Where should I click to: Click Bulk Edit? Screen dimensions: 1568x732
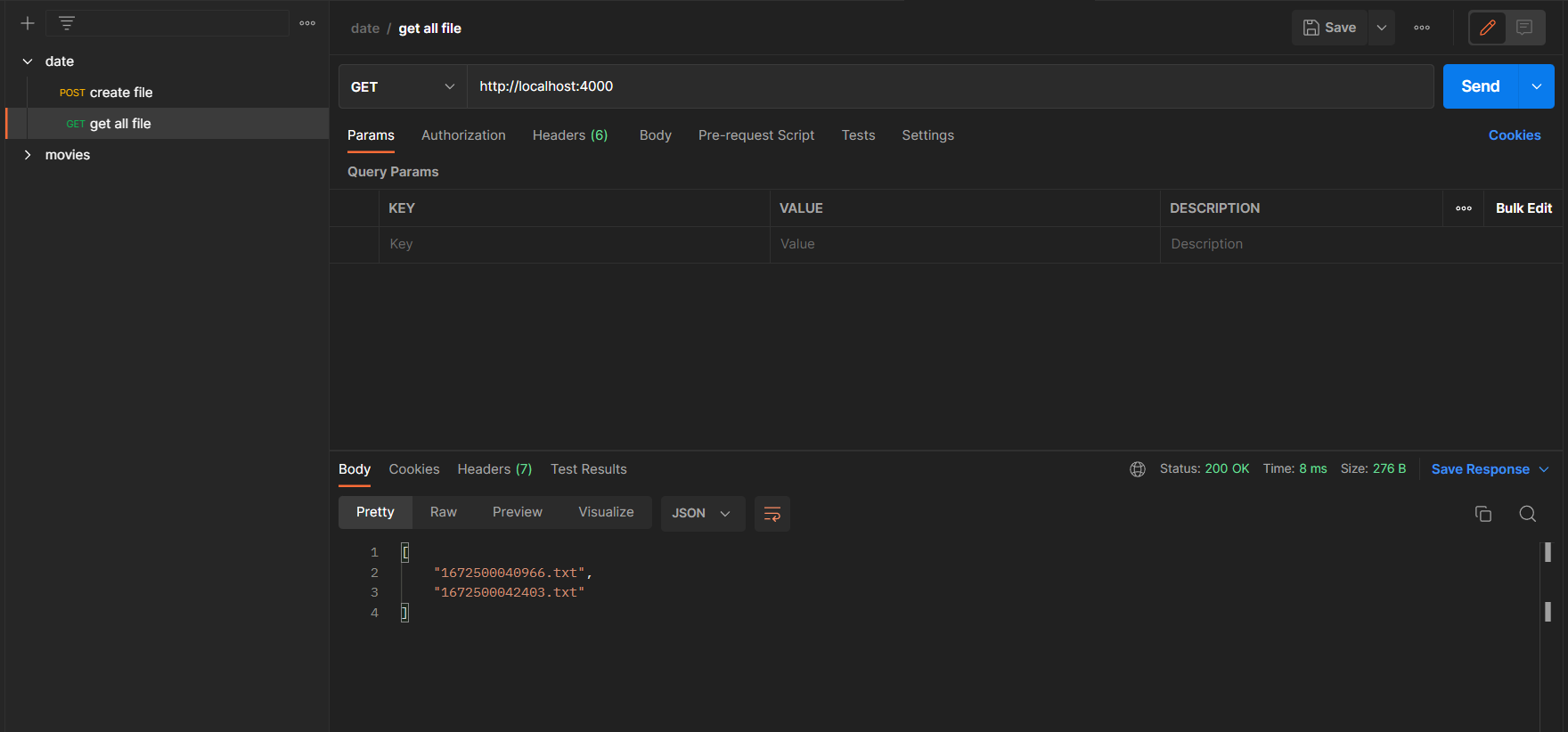point(1523,208)
